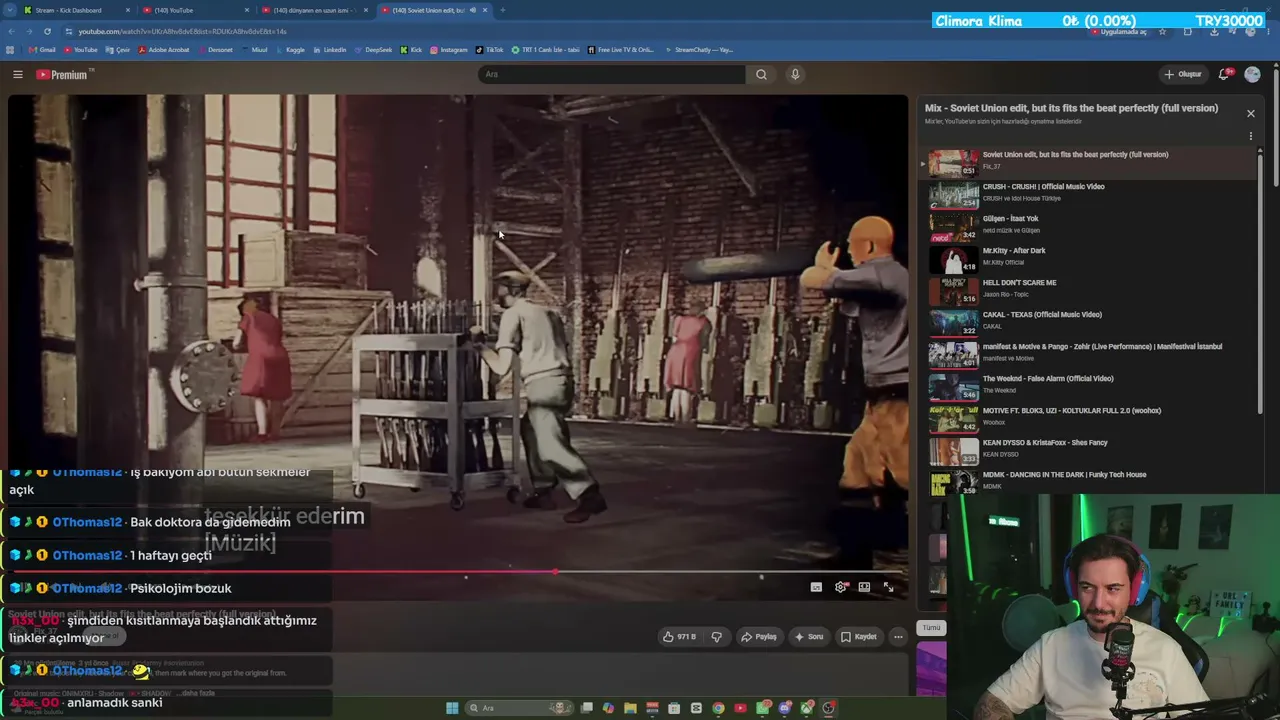Start voice search with the microphone icon
Viewport: 1280px width, 720px height.
pos(795,74)
